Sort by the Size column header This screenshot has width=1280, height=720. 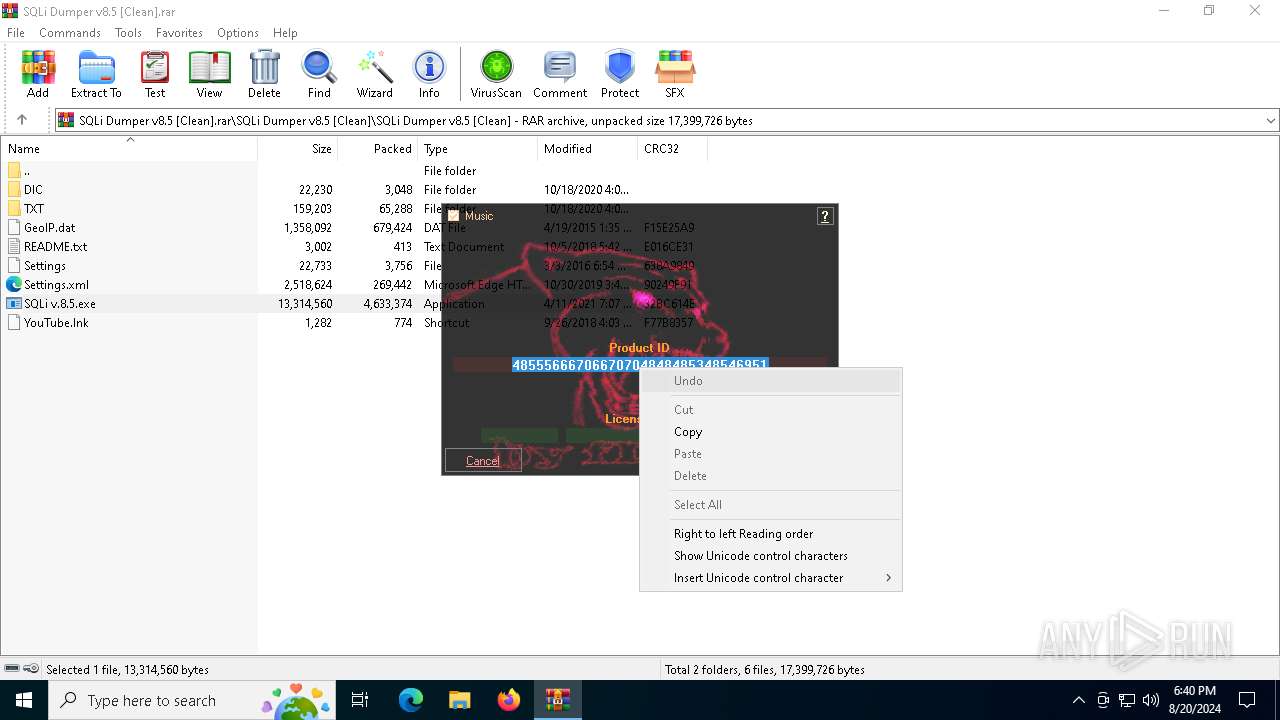(x=298, y=149)
